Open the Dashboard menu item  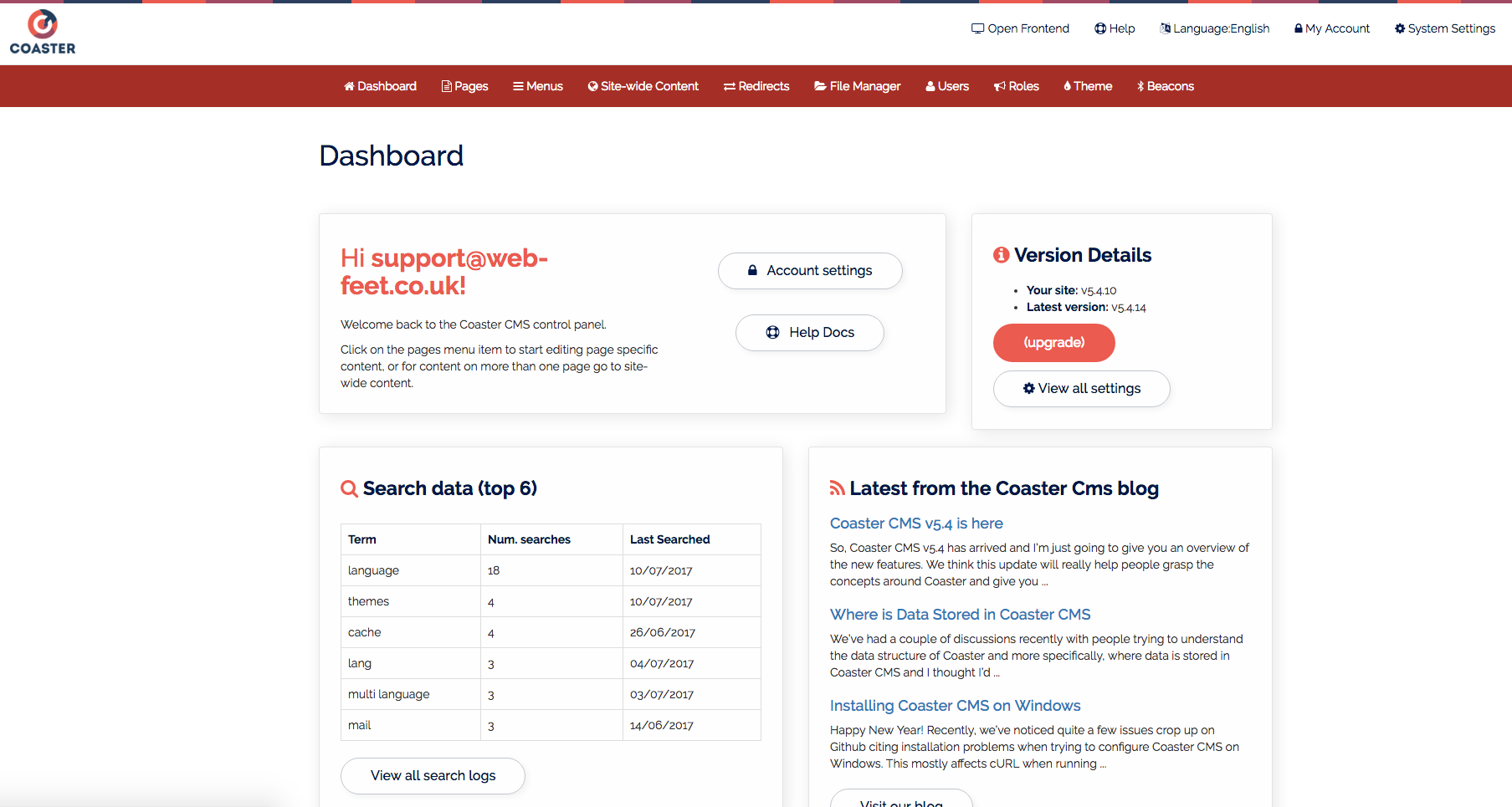tap(380, 86)
